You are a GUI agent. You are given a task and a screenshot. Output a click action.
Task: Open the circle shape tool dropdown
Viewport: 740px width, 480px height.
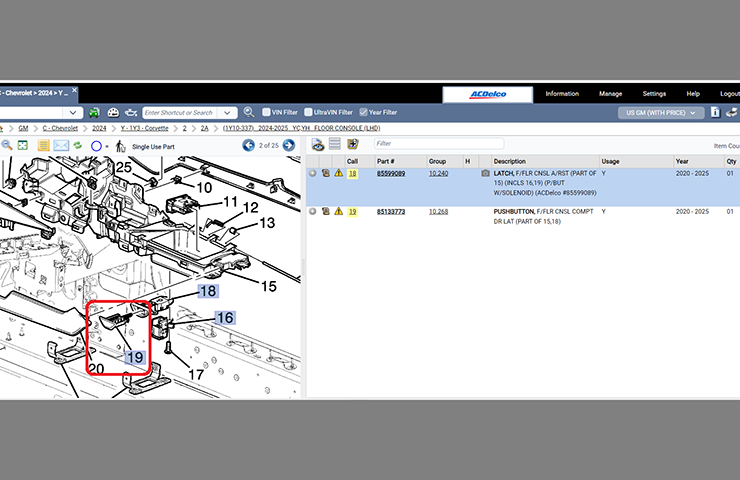(107, 146)
